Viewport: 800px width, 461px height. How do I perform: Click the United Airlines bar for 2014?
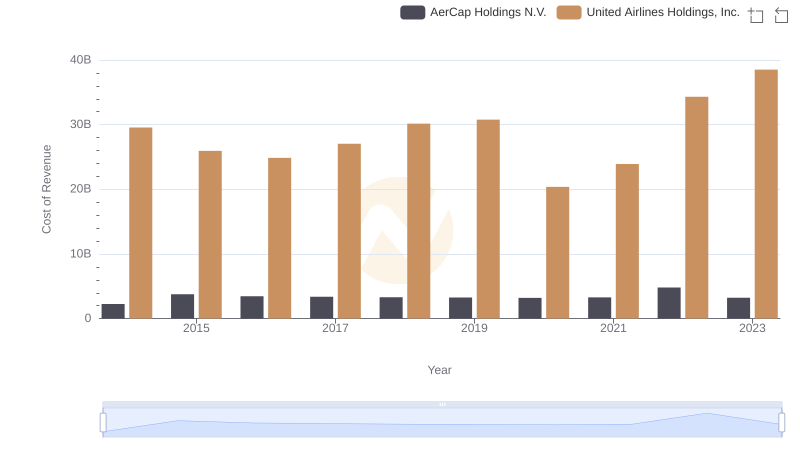(x=141, y=223)
